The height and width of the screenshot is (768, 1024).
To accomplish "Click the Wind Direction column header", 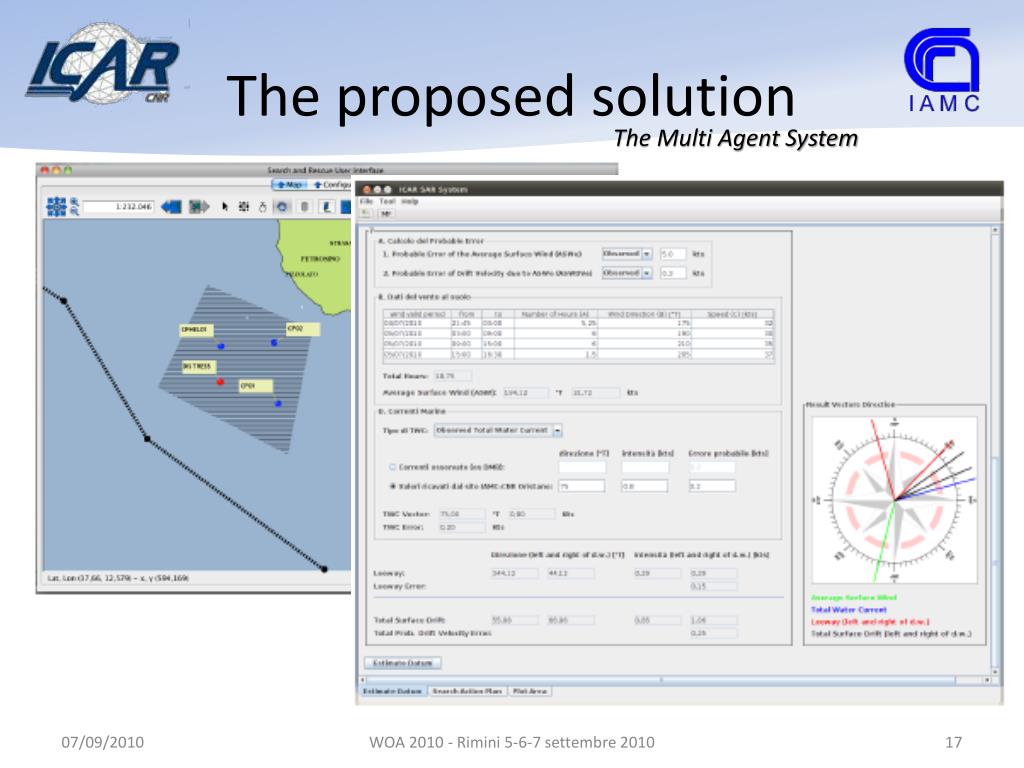I will click(644, 314).
